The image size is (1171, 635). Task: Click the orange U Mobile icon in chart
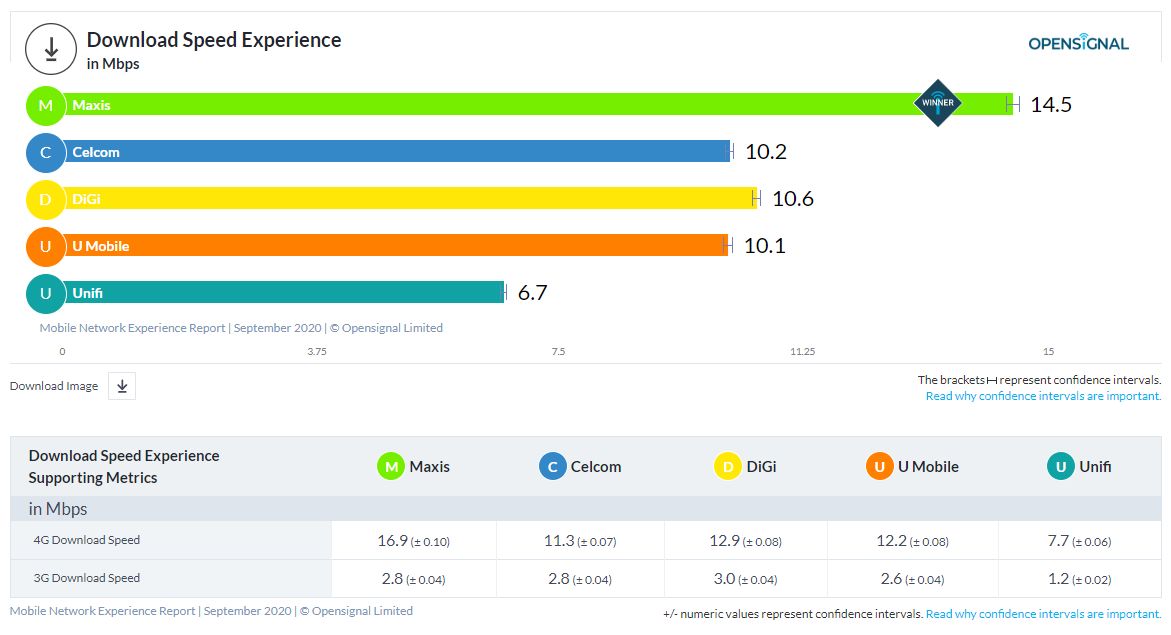tap(45, 246)
